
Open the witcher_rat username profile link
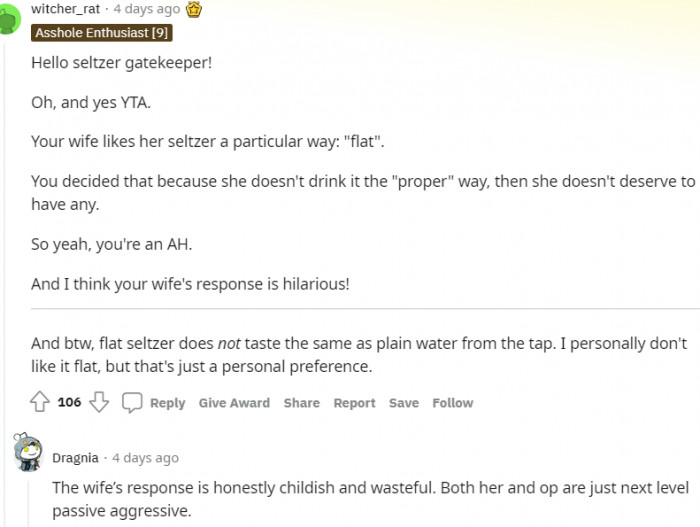[65, 9]
